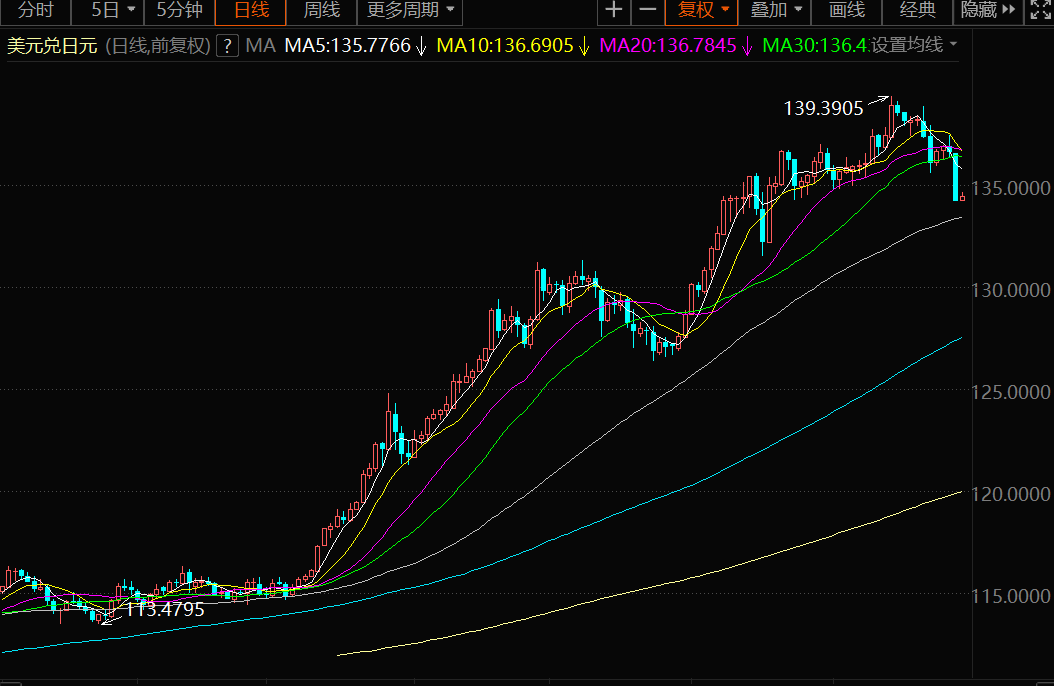Viewport: 1054px width, 686px height.
Task: Switch to 周线 weekly chart tab
Action: [x=321, y=11]
